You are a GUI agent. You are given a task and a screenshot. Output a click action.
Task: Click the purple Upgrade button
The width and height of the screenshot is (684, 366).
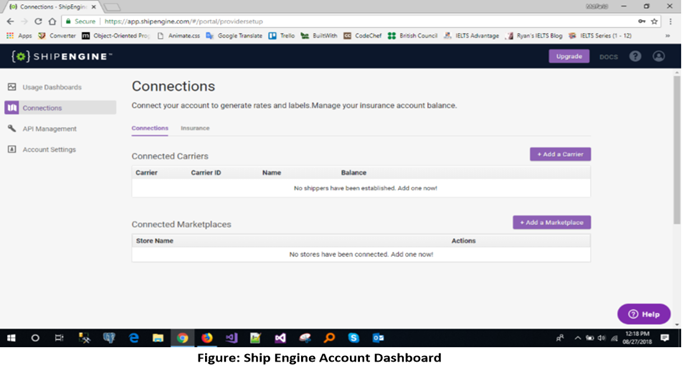point(569,56)
